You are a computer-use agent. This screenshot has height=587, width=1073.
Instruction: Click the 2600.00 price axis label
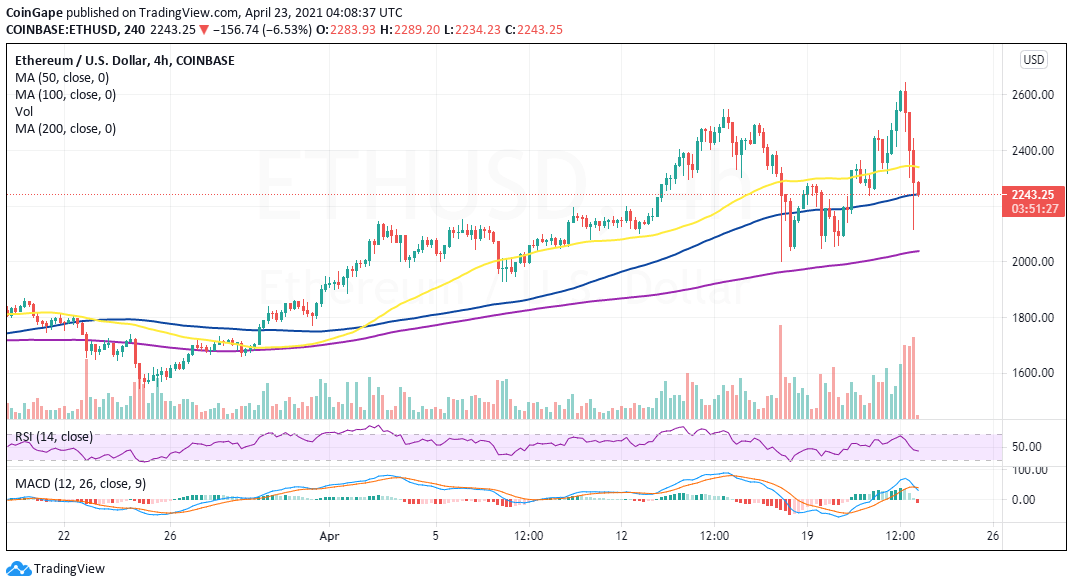(x=1033, y=94)
